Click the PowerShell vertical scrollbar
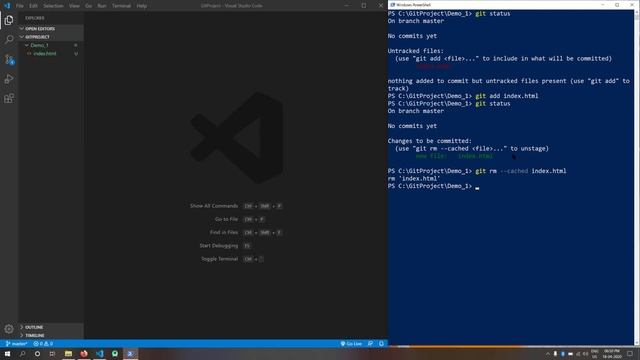The height and width of the screenshot is (360, 640). tap(637, 177)
